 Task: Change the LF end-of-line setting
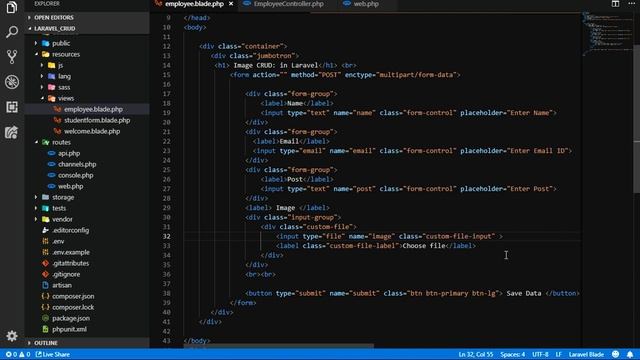[558, 354]
